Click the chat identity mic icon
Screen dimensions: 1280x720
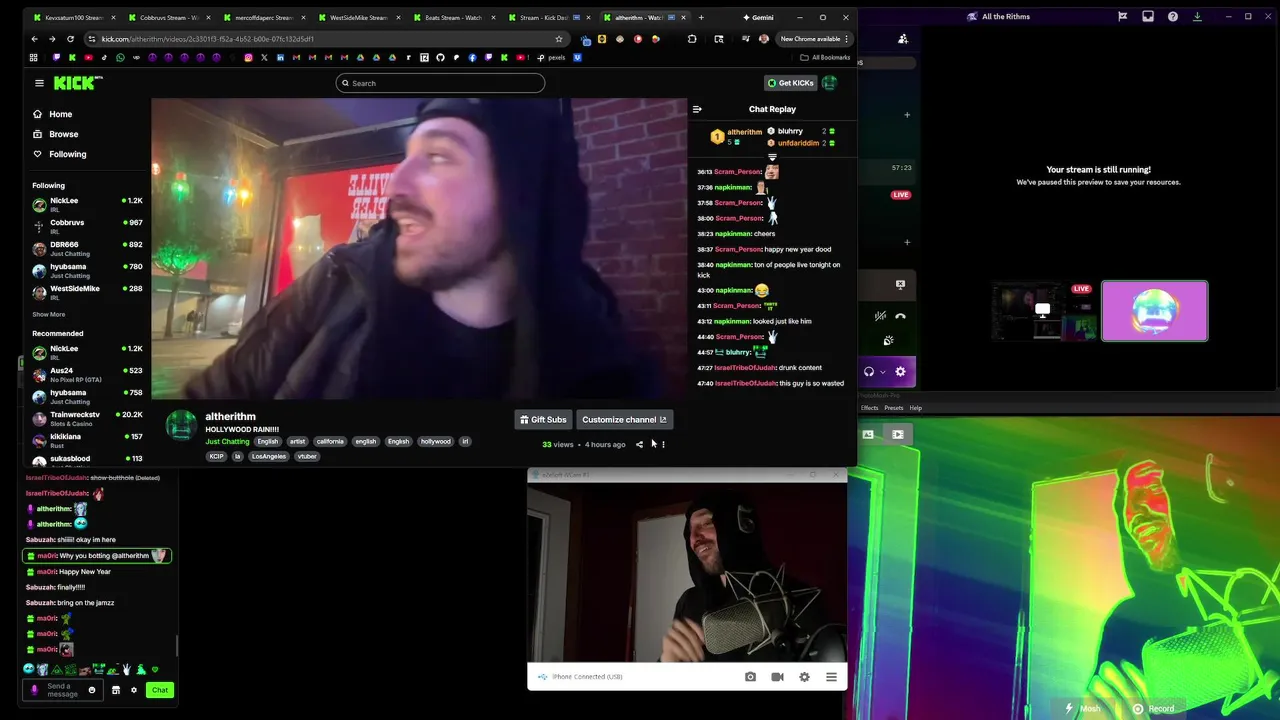34,690
